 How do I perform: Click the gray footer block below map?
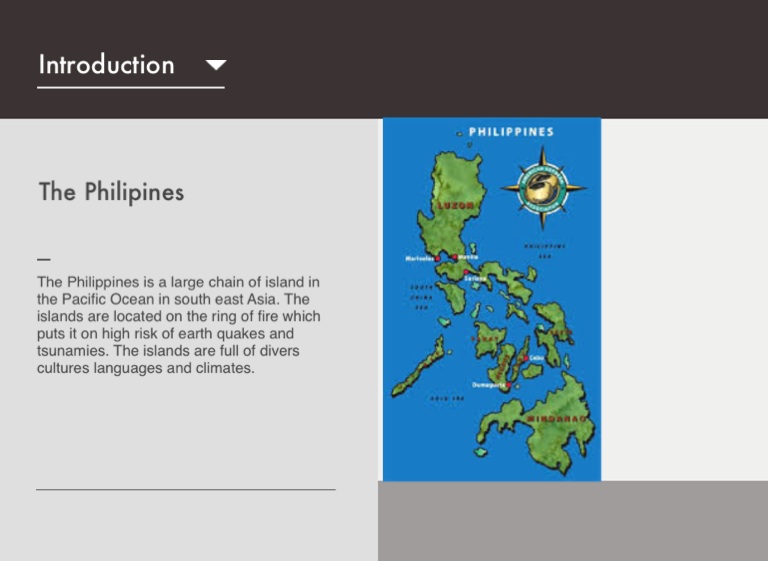pos(572,521)
